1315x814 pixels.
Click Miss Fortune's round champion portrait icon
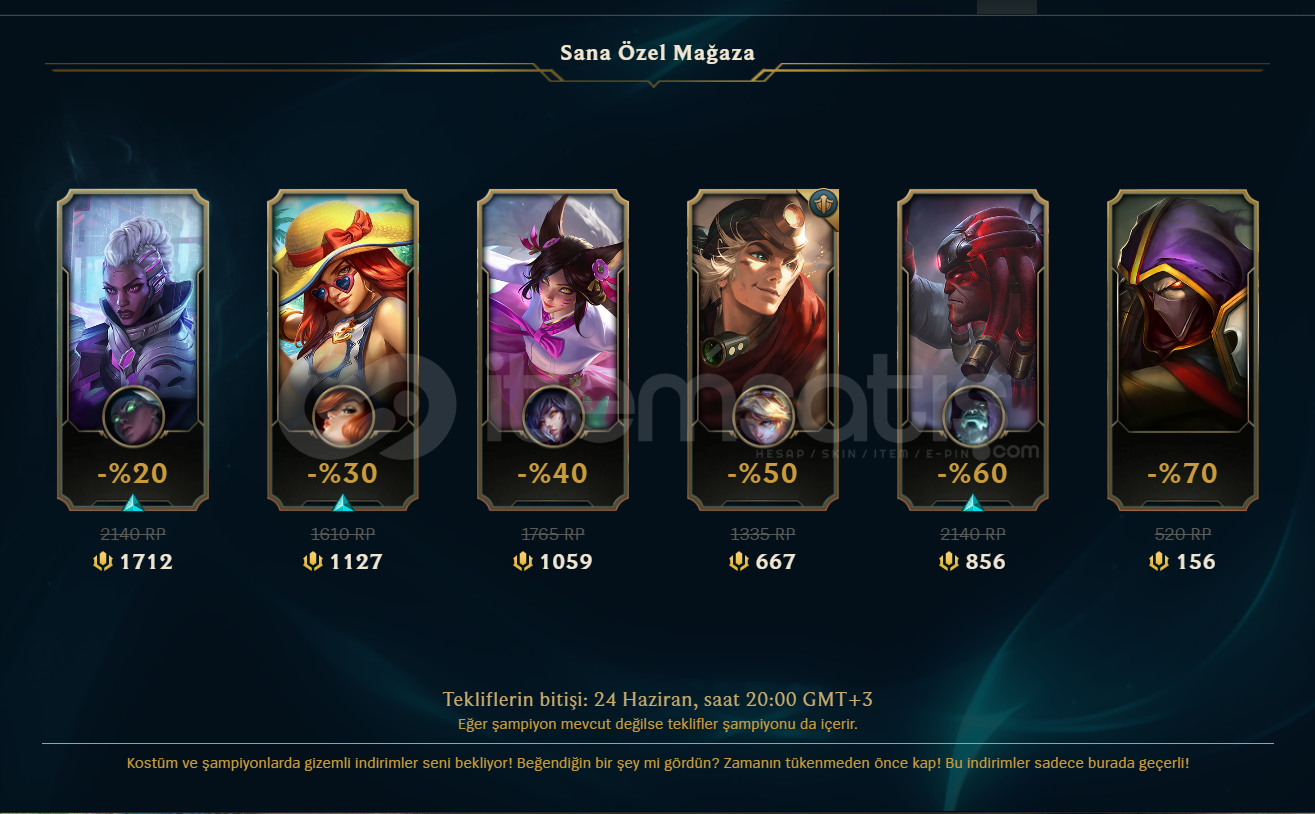pyautogui.click(x=343, y=417)
